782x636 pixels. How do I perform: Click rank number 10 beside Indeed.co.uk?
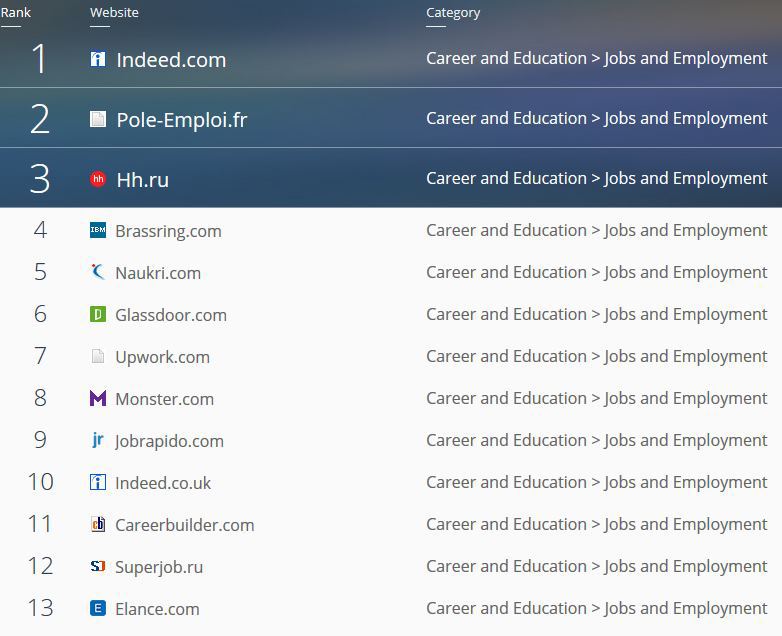tap(40, 482)
